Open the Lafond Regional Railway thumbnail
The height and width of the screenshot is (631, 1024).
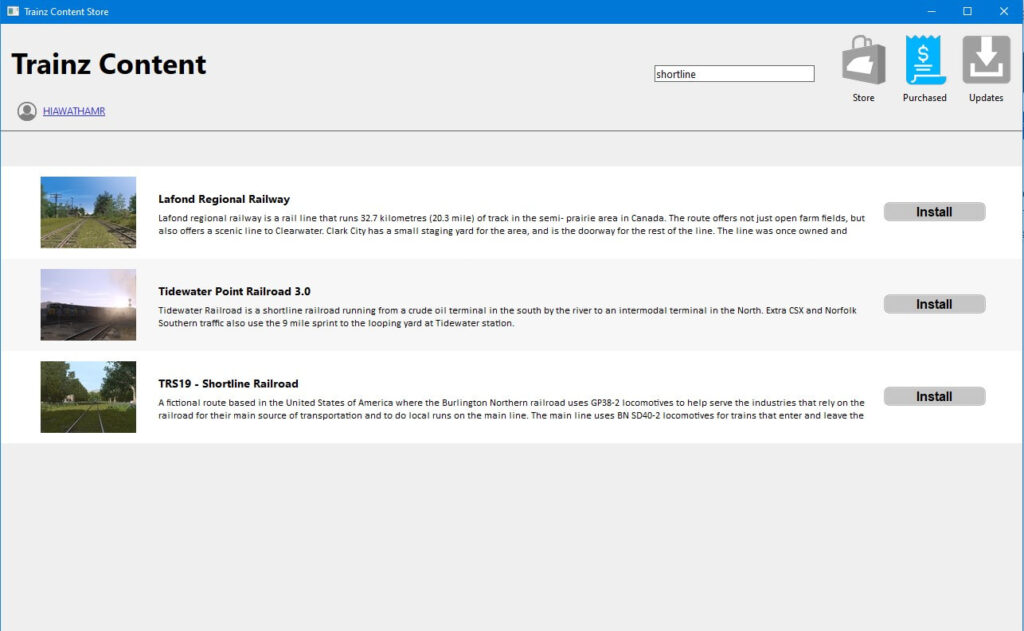click(x=88, y=212)
